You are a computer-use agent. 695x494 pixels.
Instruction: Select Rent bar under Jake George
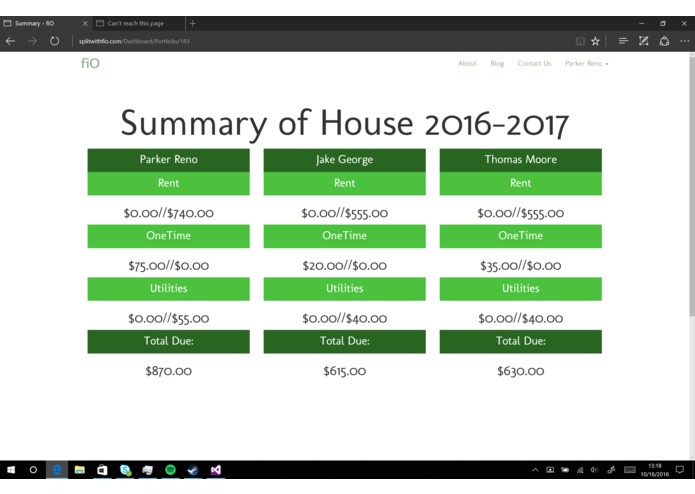pos(344,183)
